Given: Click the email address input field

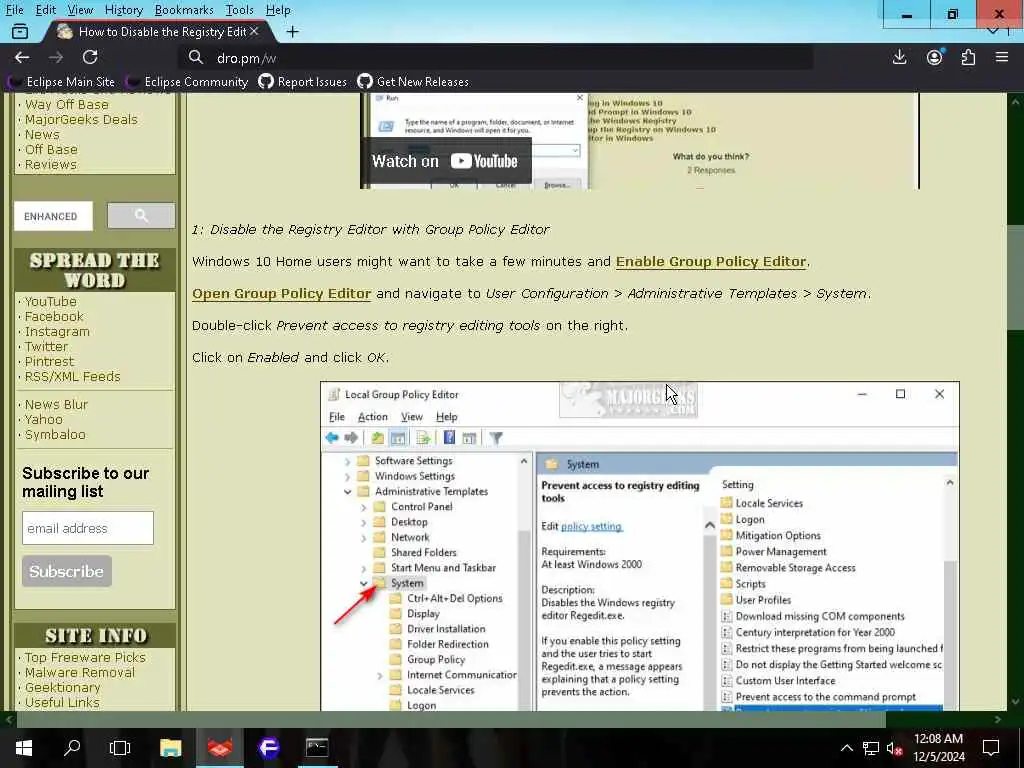Looking at the screenshot, I should (88, 528).
